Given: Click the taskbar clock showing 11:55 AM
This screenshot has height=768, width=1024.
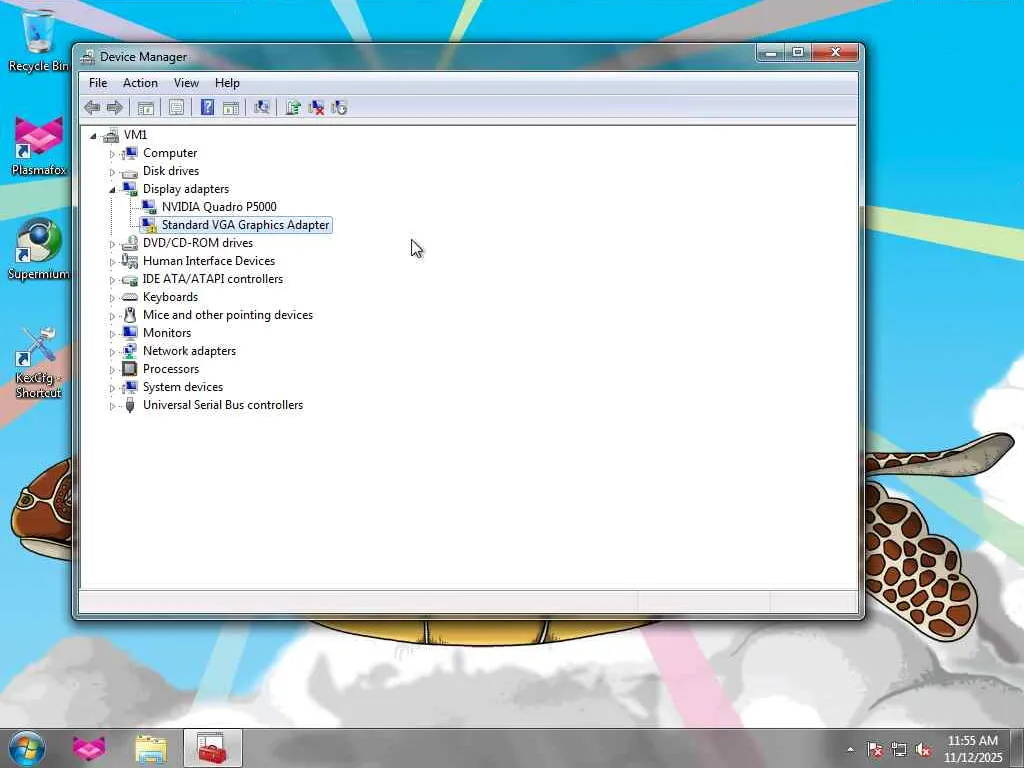Looking at the screenshot, I should click(x=972, y=749).
